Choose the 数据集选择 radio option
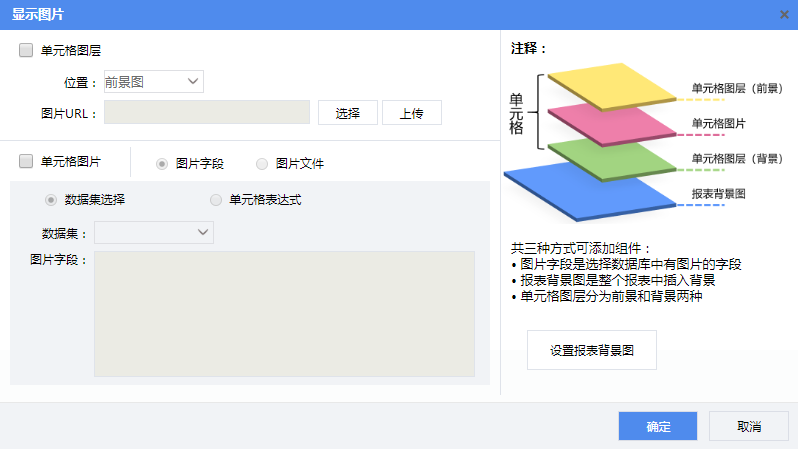This screenshot has width=798, height=449. 51,200
